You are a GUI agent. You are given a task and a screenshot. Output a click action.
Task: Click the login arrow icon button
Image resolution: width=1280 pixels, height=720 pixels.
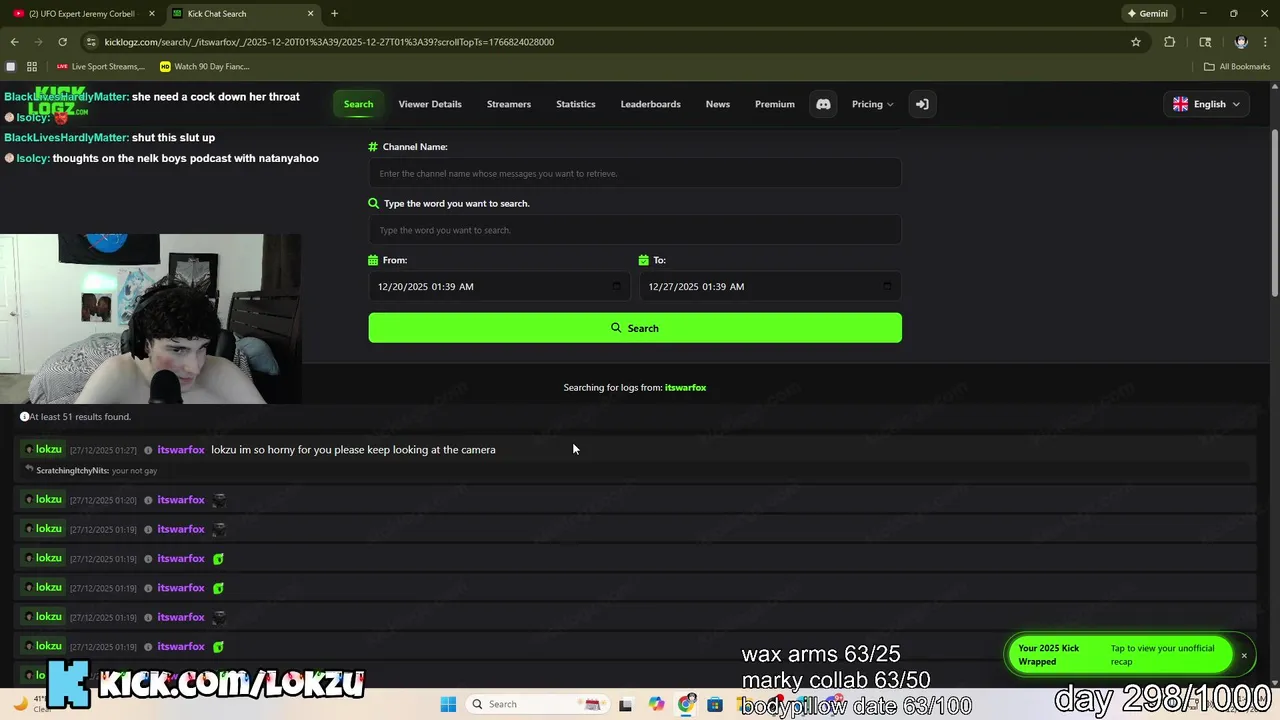pos(922,104)
